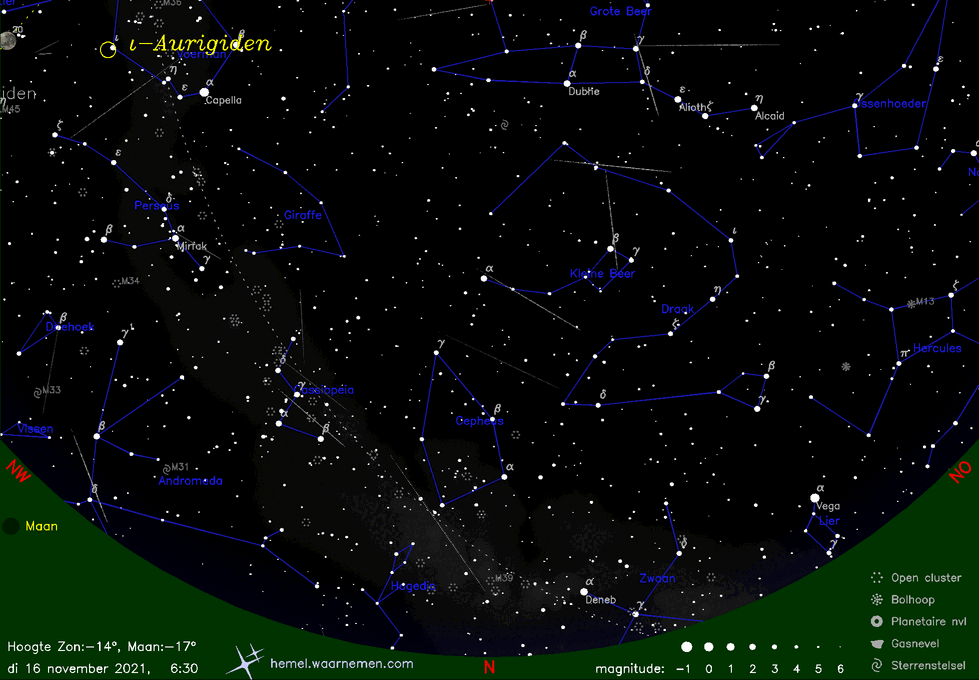Click the red N compass marker
Screen dimensions: 979x680
coord(489,667)
